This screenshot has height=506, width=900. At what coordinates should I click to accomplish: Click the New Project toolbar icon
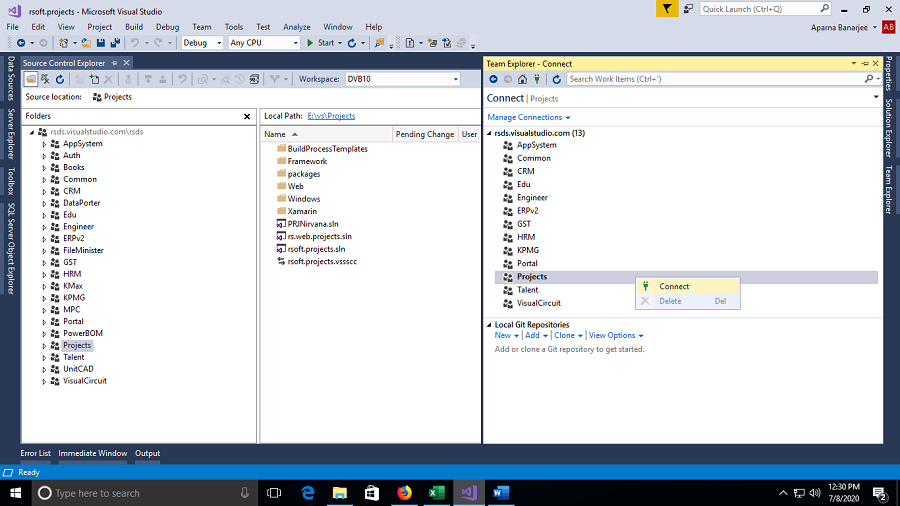pyautogui.click(x=64, y=43)
